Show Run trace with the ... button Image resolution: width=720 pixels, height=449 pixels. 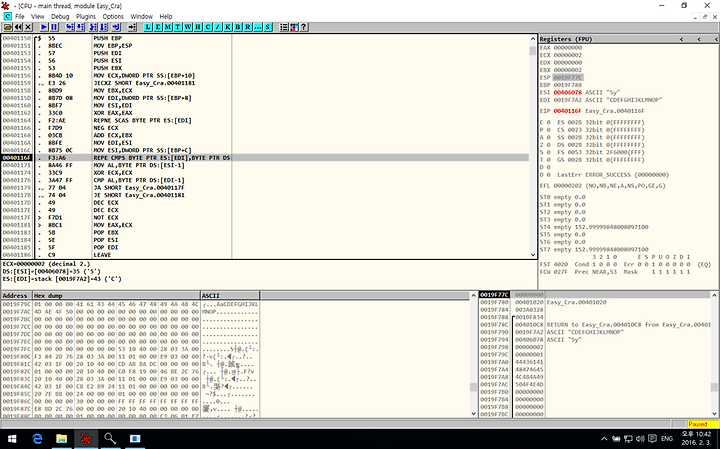[258, 27]
